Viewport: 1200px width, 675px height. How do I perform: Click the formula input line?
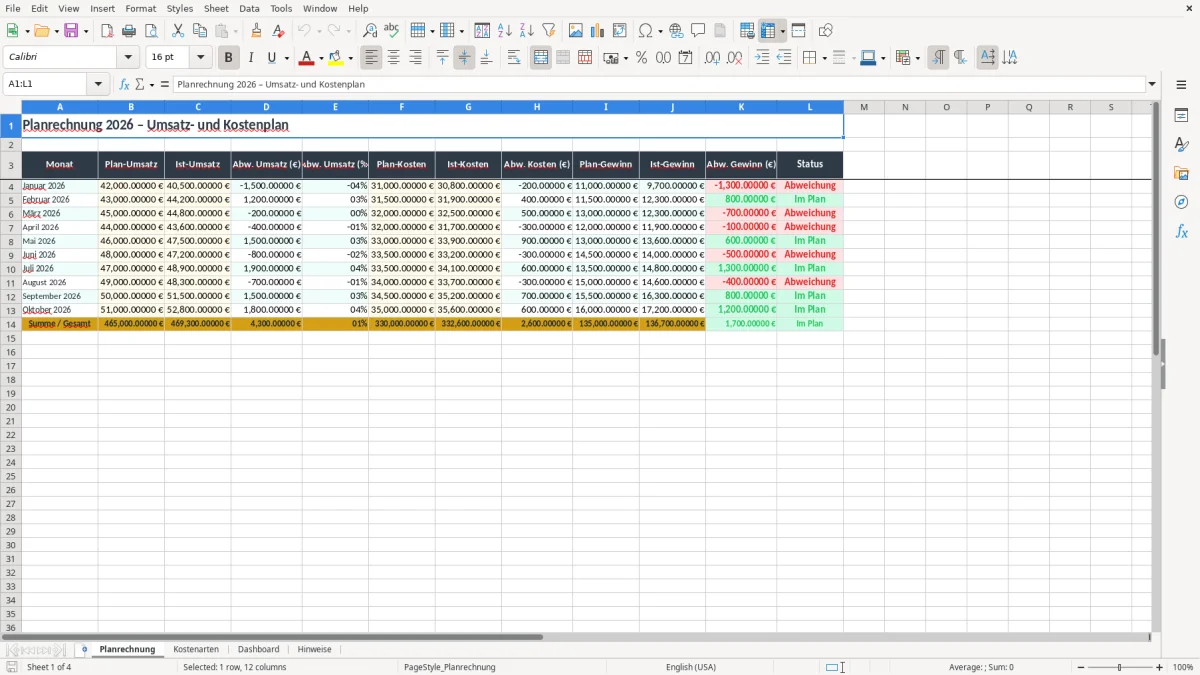tap(659, 85)
